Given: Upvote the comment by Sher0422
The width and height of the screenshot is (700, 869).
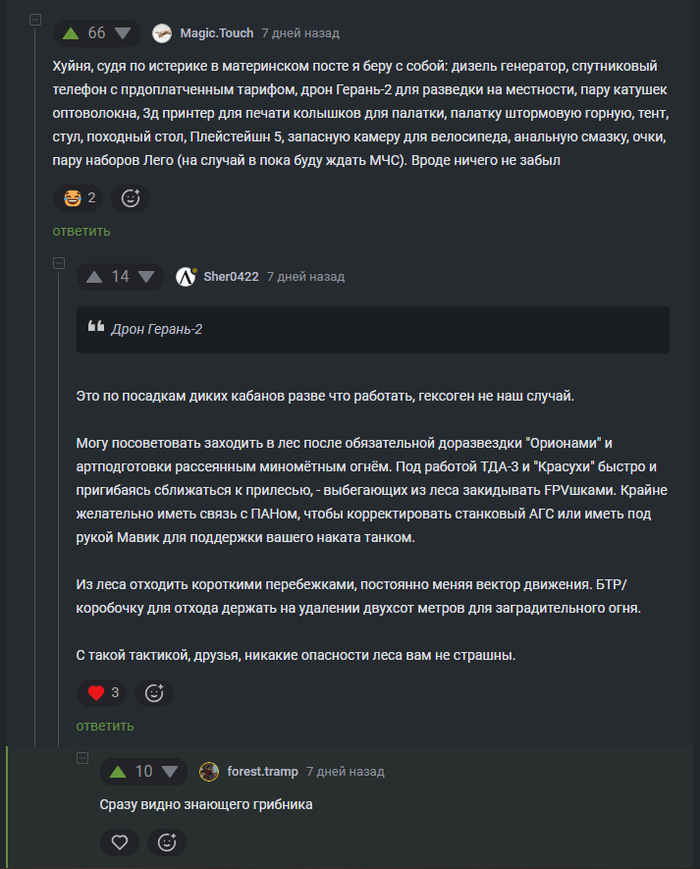Looking at the screenshot, I should pyautogui.click(x=95, y=277).
